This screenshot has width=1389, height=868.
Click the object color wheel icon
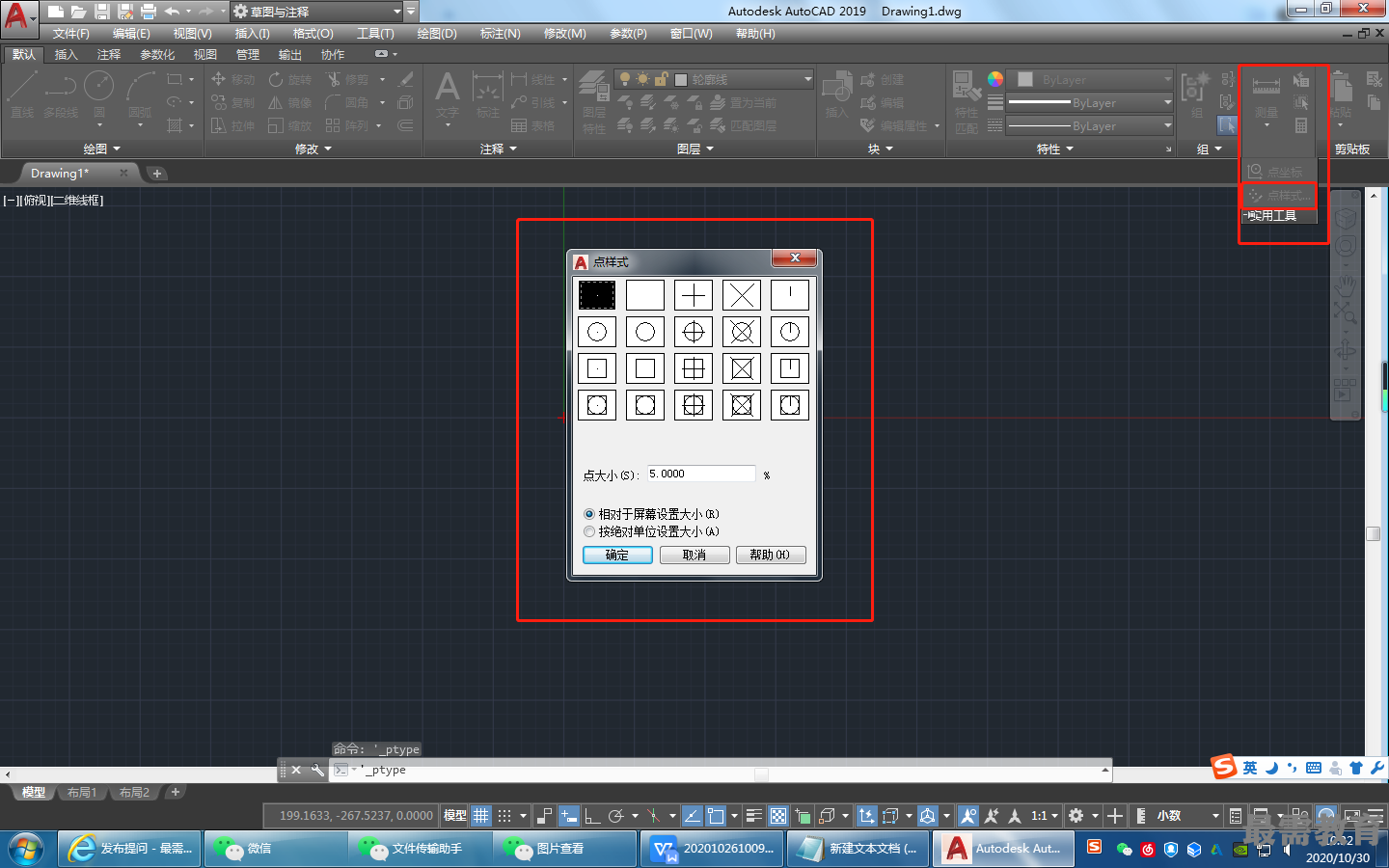click(x=995, y=79)
